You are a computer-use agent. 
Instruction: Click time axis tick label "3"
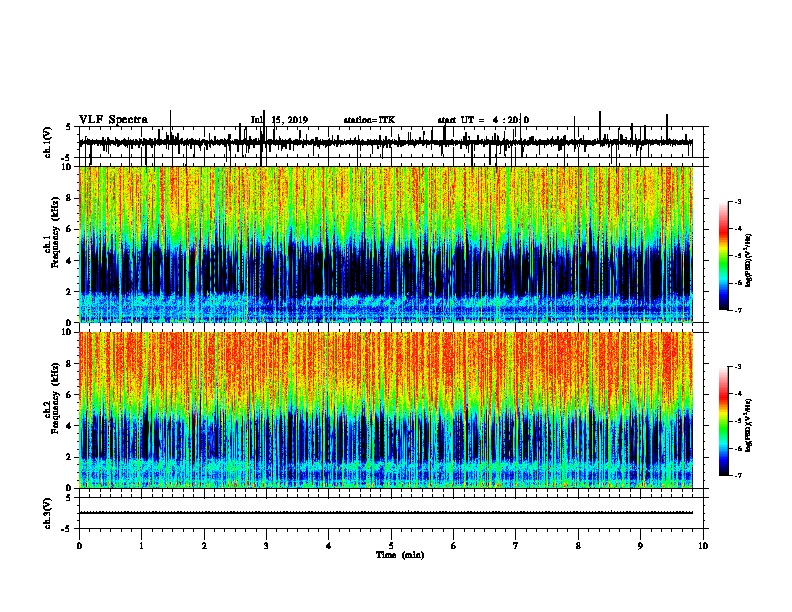(266, 546)
